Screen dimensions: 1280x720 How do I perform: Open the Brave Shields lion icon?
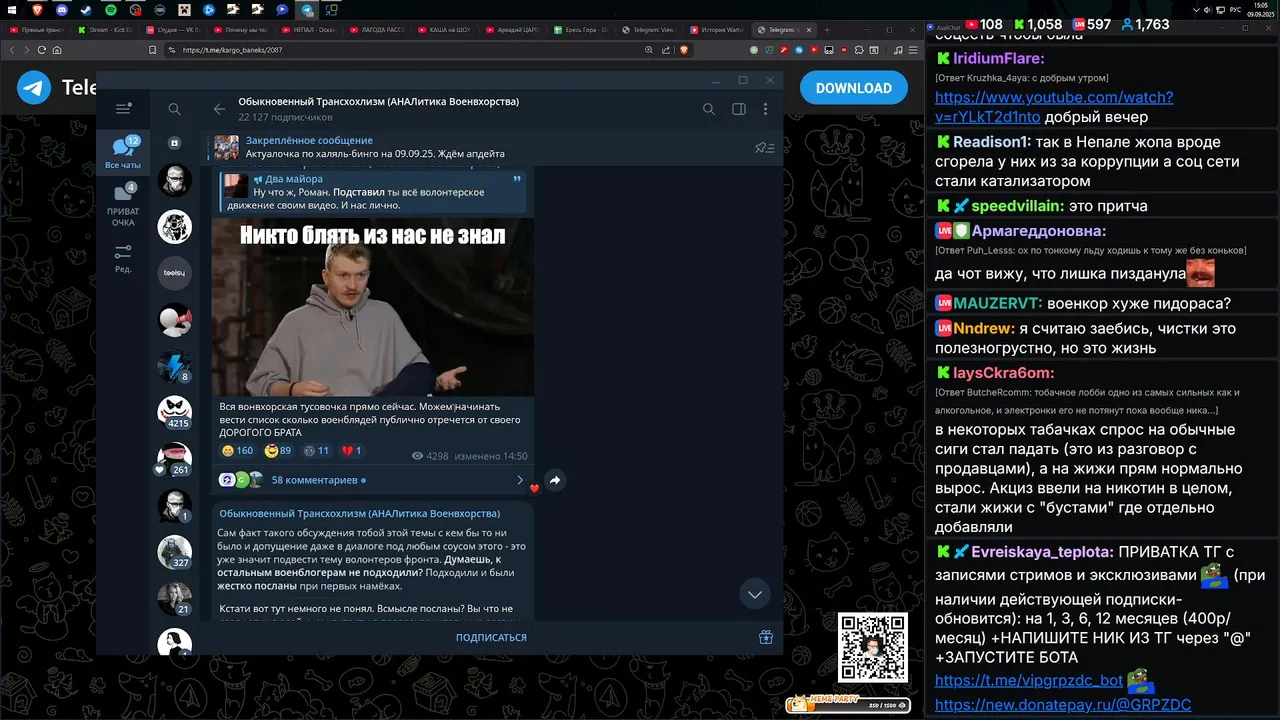tap(685, 50)
